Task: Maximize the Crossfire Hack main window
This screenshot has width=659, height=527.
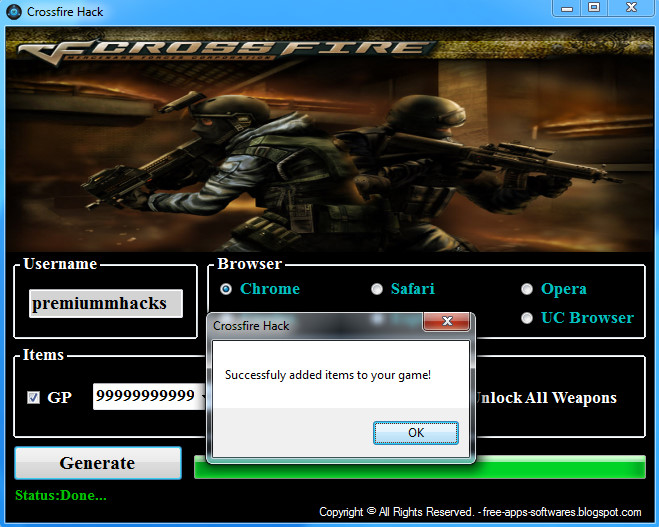Action: (594, 8)
